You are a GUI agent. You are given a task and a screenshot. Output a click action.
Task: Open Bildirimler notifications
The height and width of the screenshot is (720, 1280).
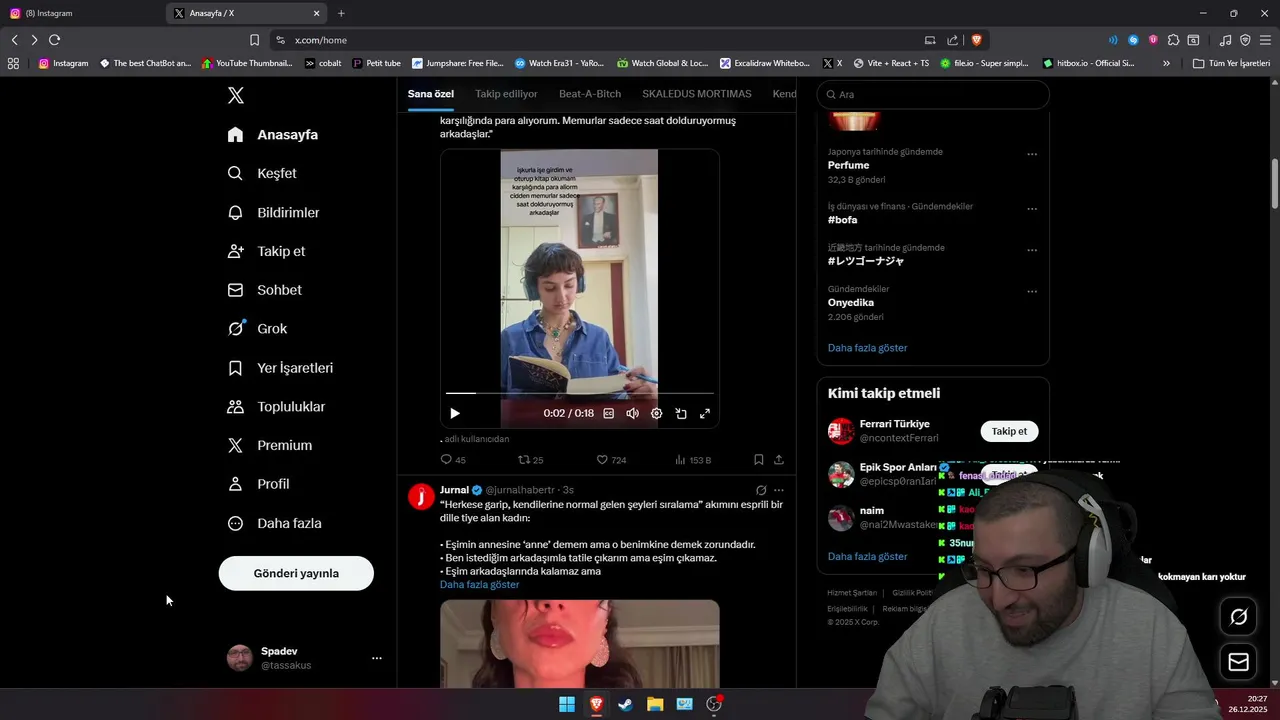274,213
